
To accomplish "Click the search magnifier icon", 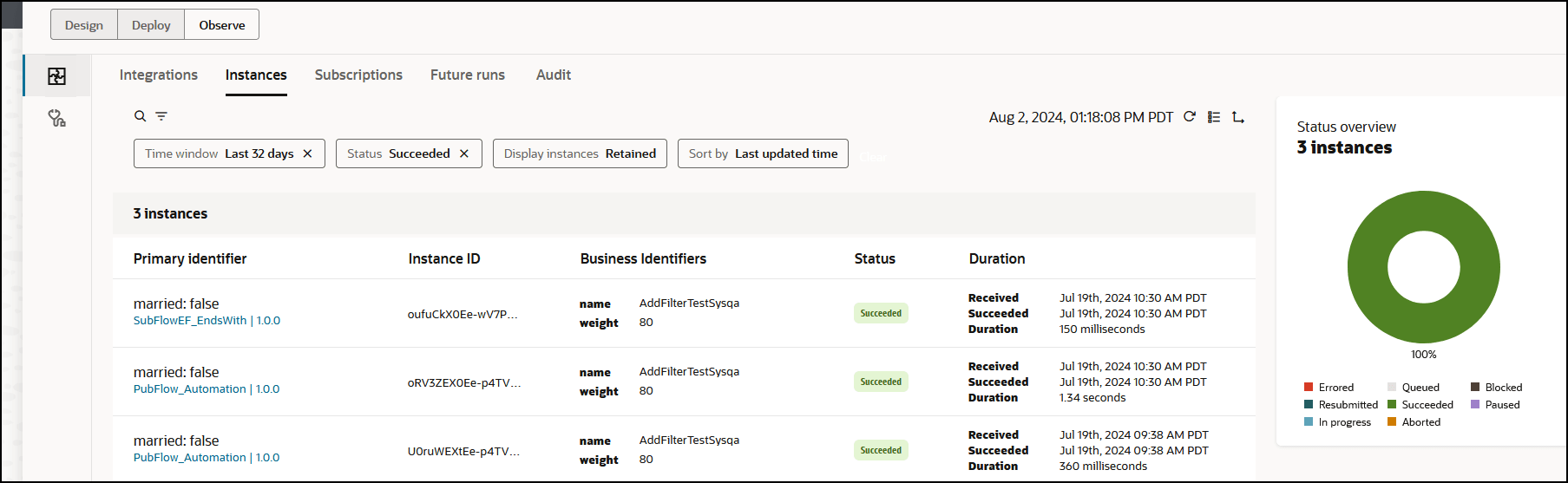I will coord(140,116).
